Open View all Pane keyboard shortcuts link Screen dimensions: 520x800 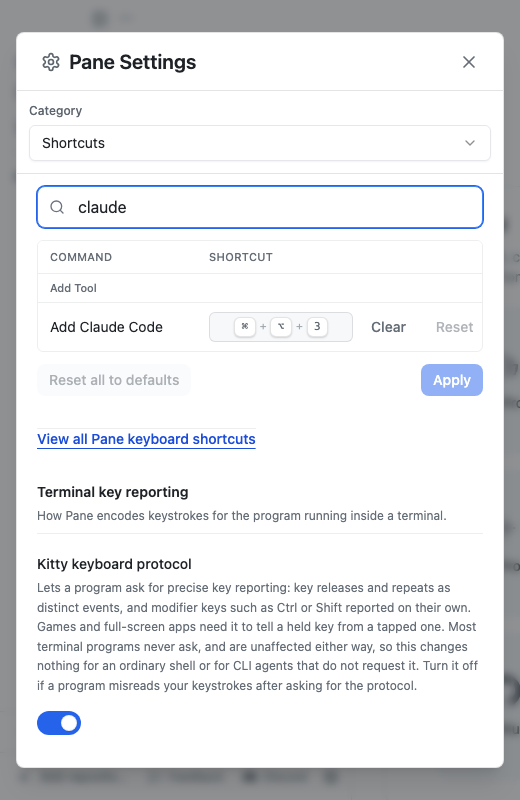146,439
